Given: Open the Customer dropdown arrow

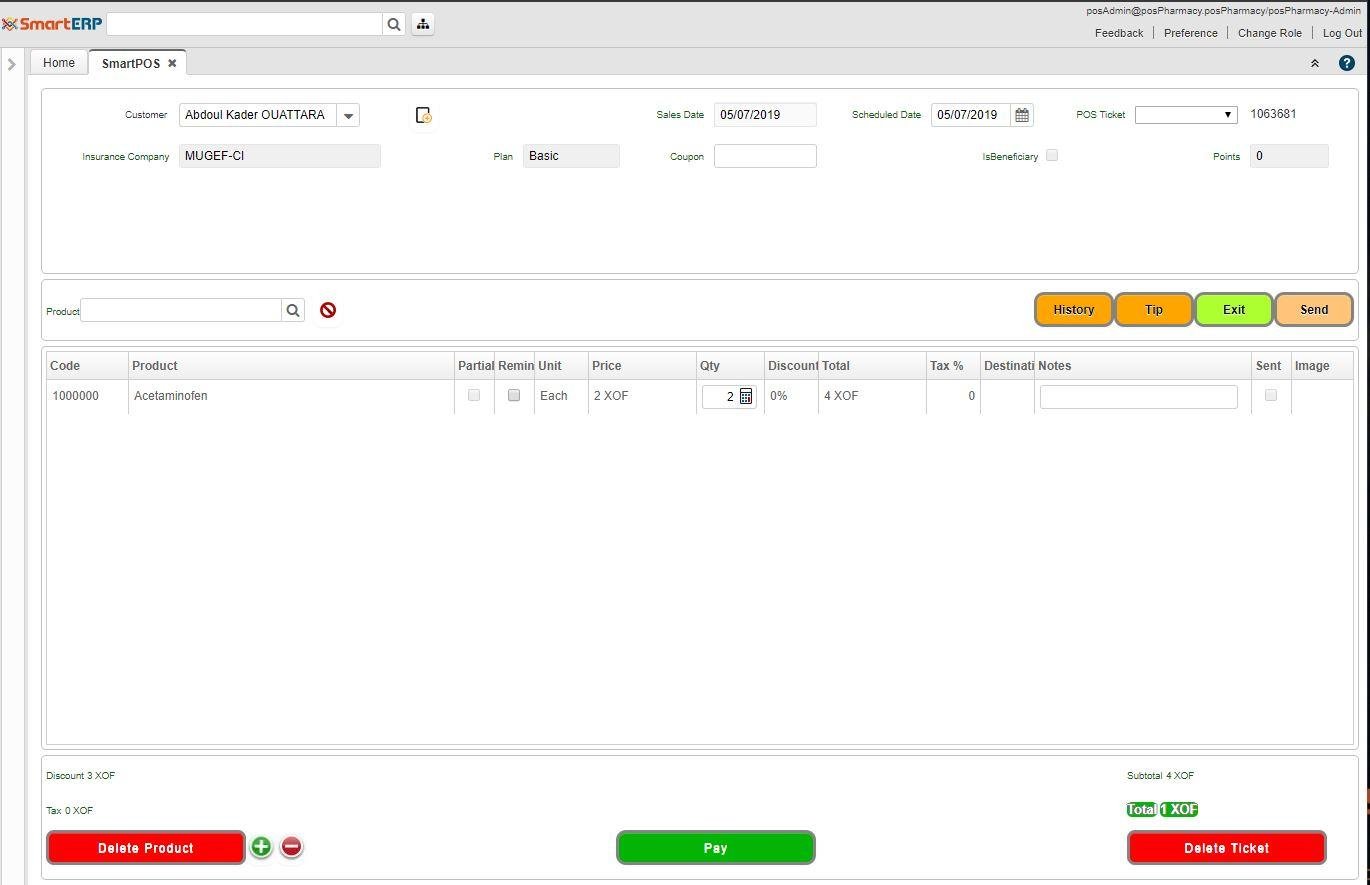Looking at the screenshot, I should click(x=348, y=115).
